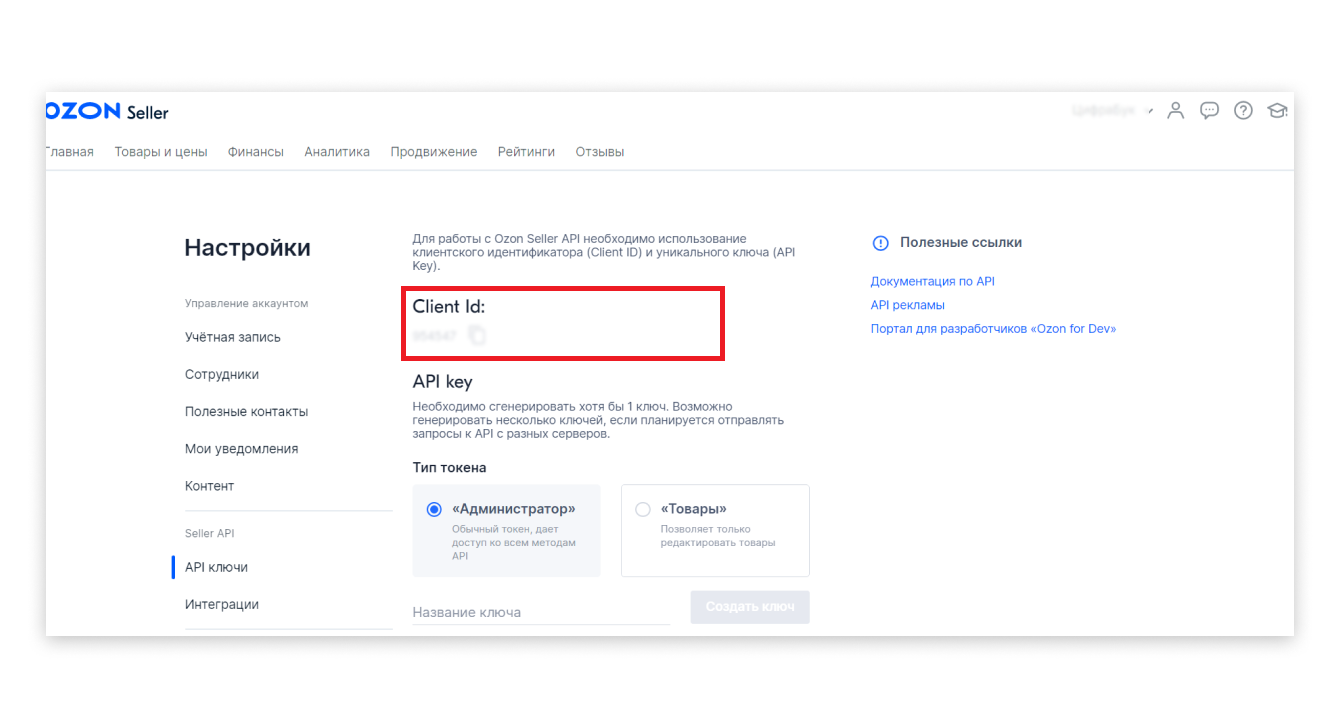Go to the Отзывы section
This screenshot has width=1340, height=712.
[600, 152]
